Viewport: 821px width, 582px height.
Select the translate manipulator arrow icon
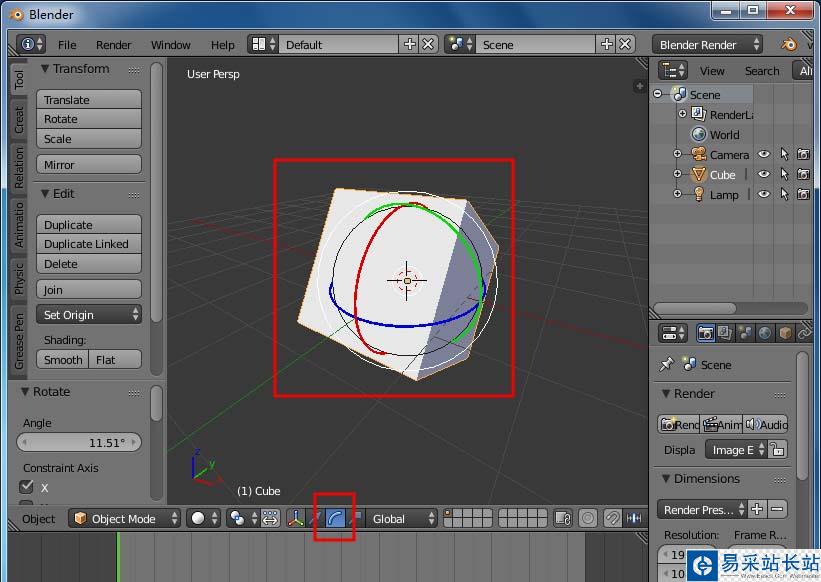click(x=316, y=518)
